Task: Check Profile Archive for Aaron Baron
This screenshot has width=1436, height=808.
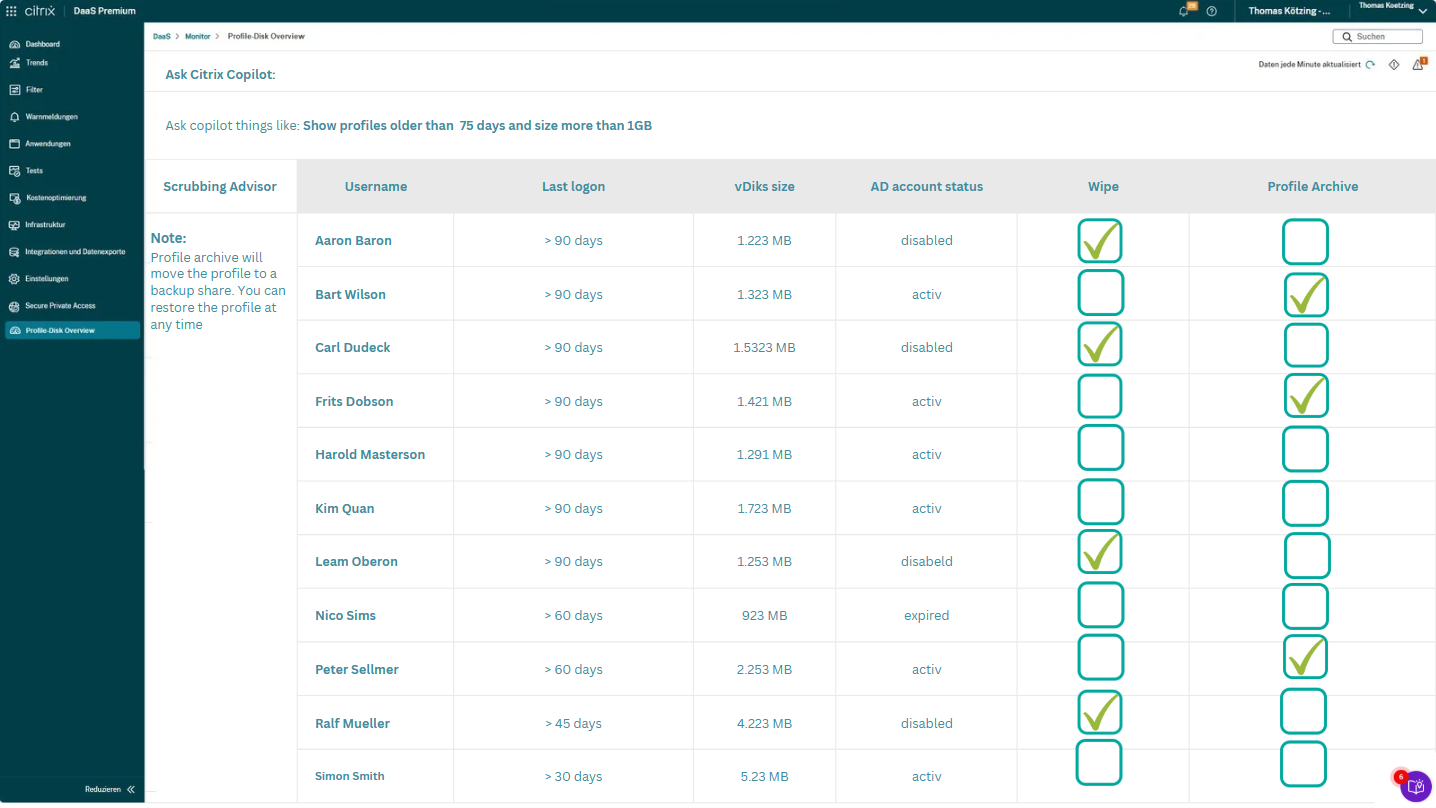Action: [1305, 242]
